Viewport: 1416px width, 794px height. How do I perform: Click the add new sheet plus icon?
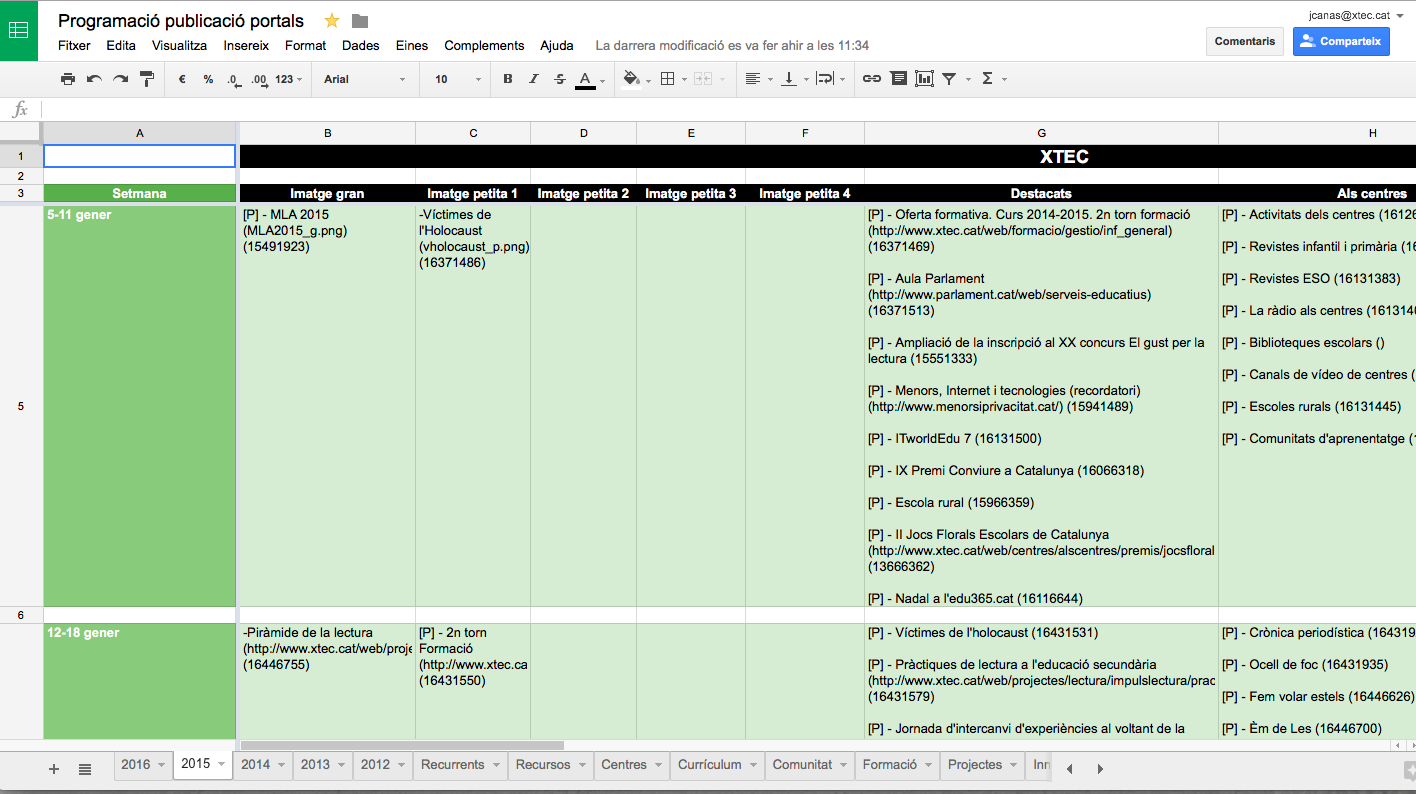click(54, 769)
